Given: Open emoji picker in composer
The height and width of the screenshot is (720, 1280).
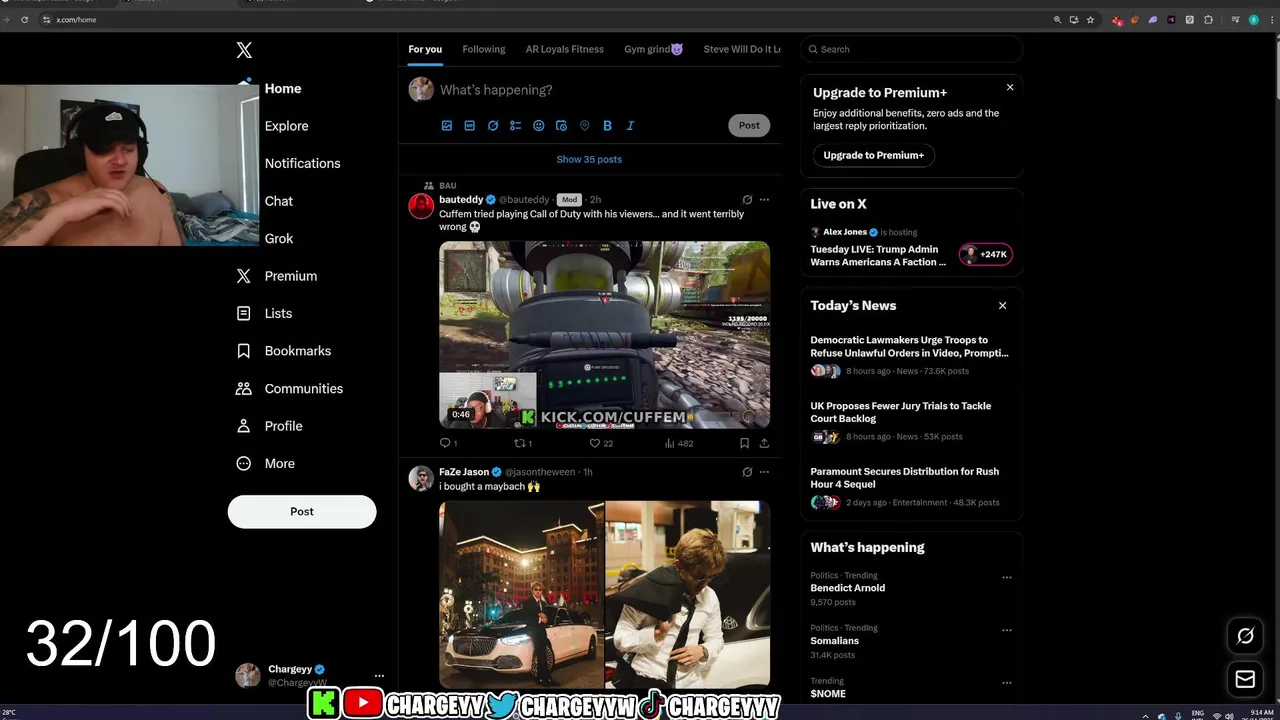Looking at the screenshot, I should pyautogui.click(x=539, y=126).
